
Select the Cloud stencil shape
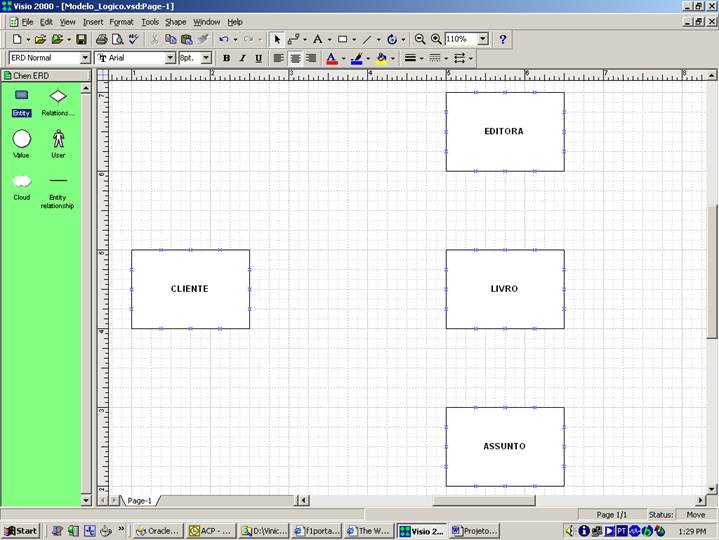pos(22,188)
